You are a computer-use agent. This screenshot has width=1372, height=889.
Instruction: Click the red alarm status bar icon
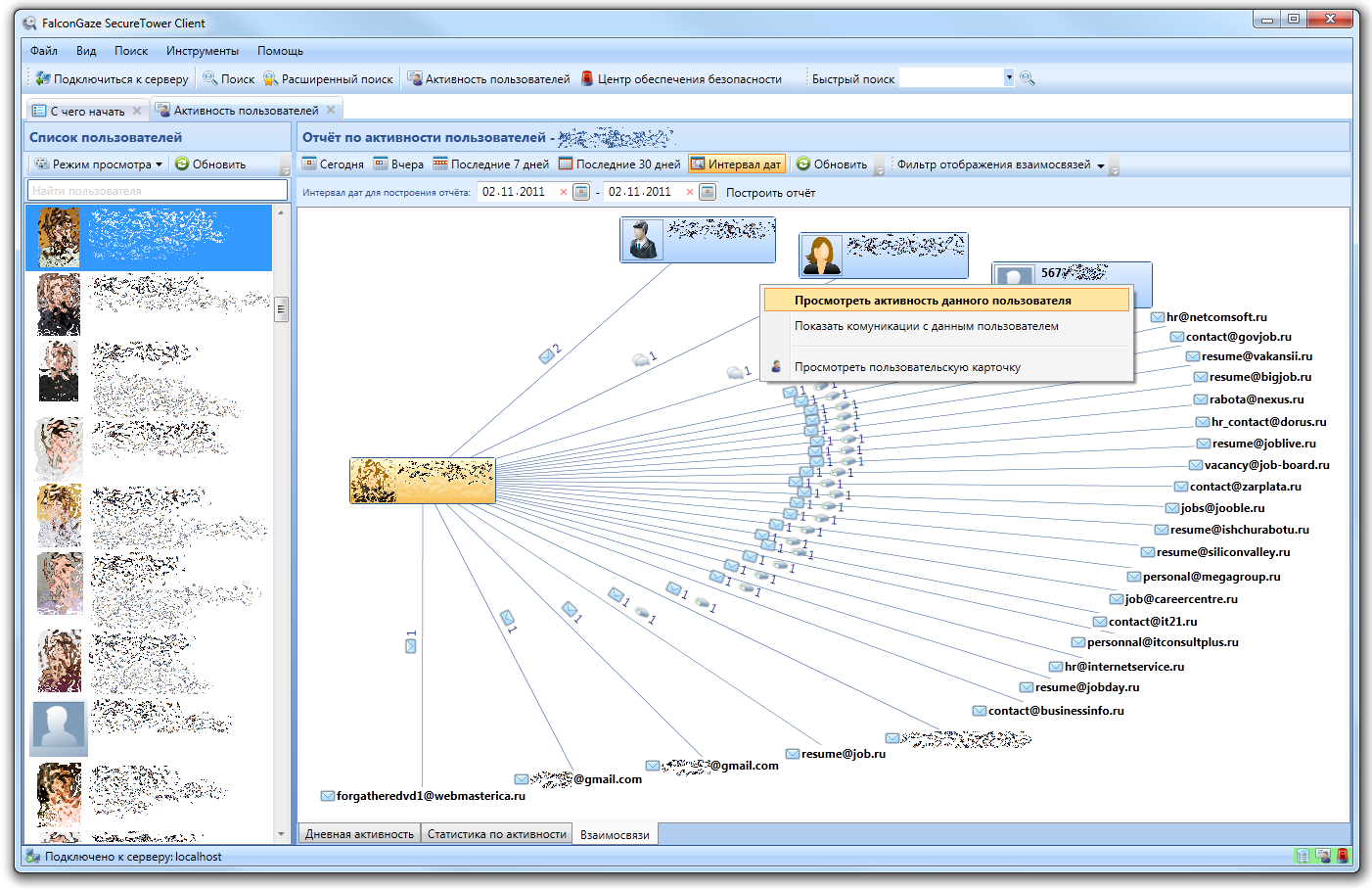tap(1343, 856)
